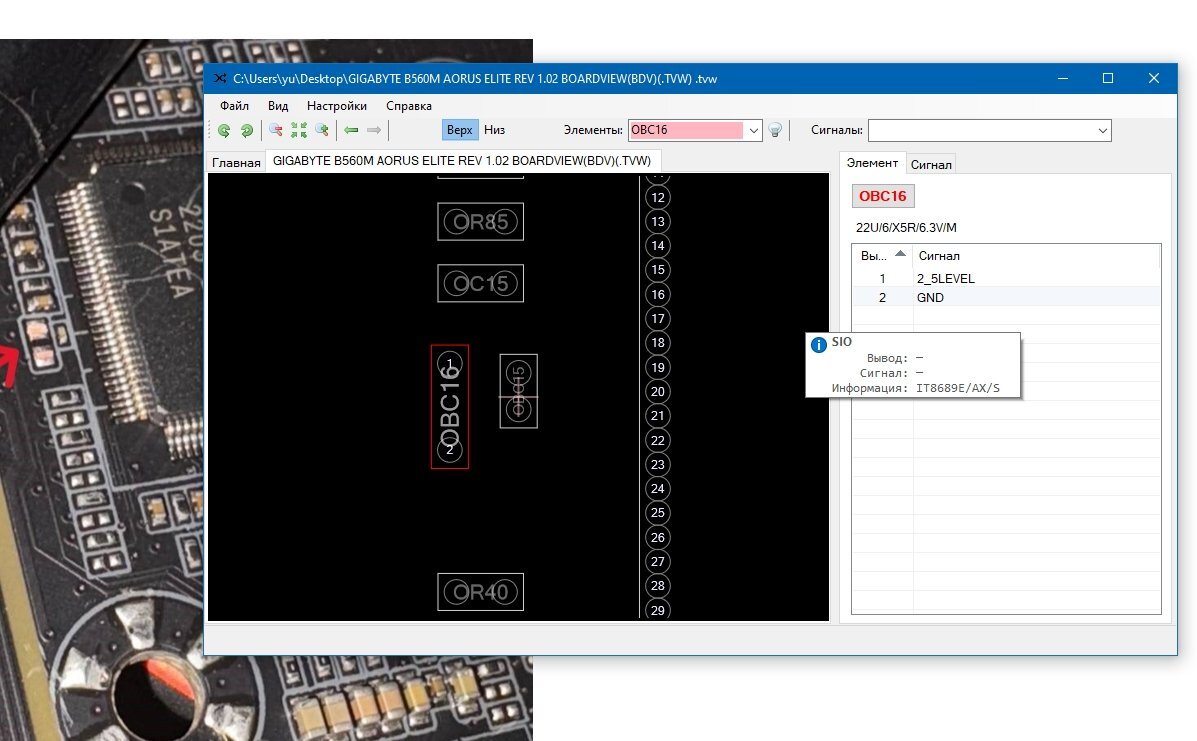
Task: Maximize the boardview window
Action: coord(1108,79)
